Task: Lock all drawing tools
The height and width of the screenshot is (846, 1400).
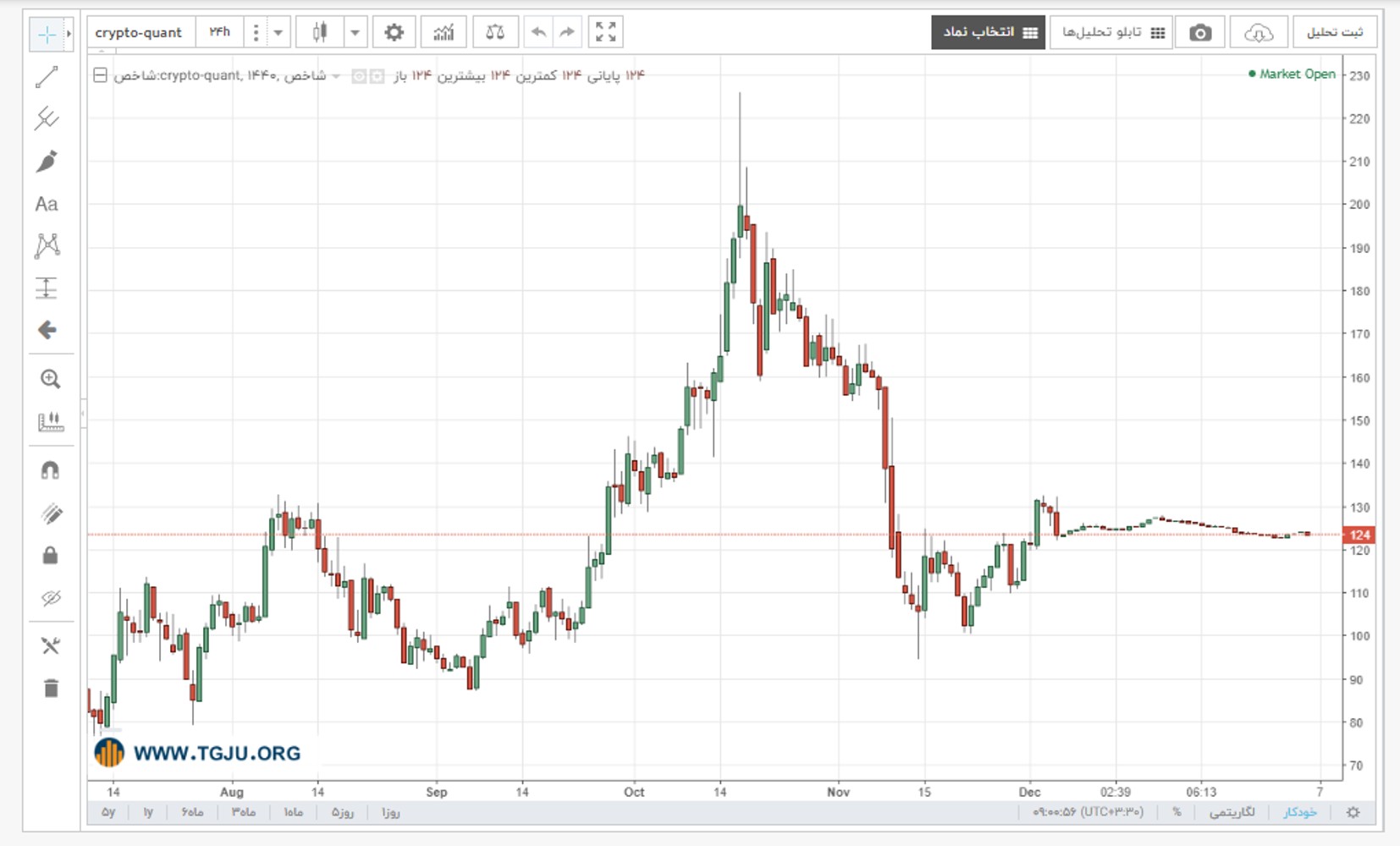Action: click(x=50, y=555)
